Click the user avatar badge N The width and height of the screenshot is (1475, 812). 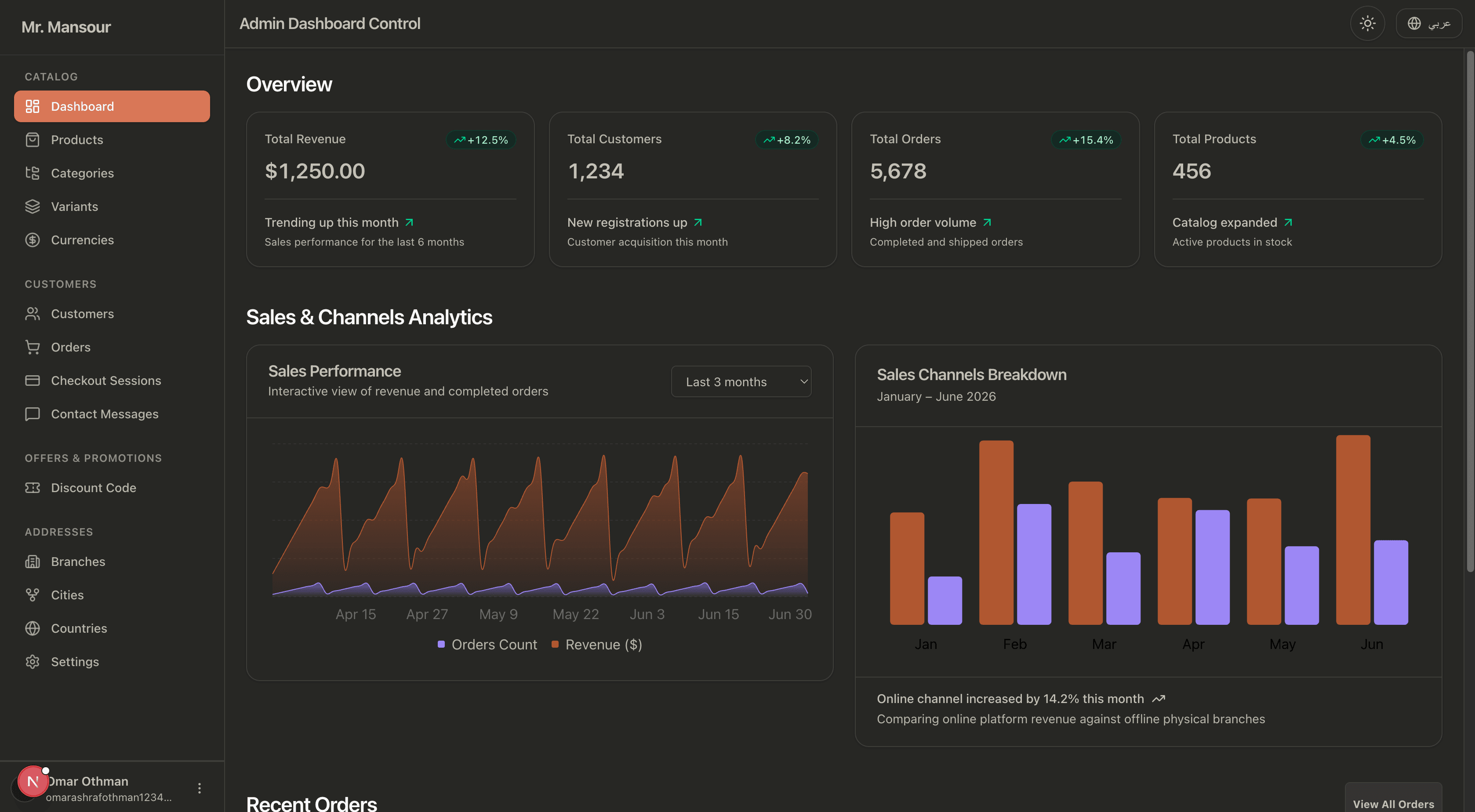[33, 782]
